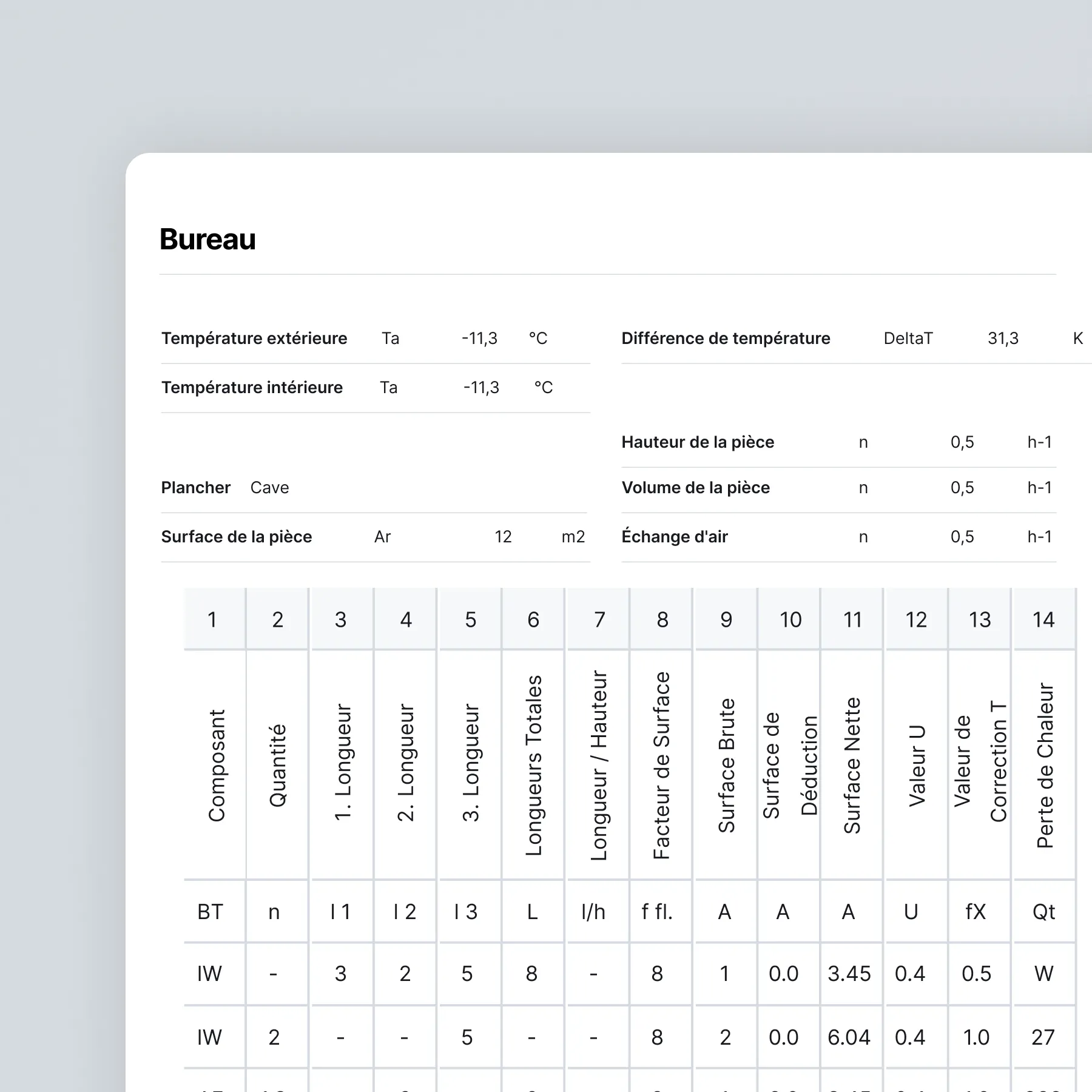The width and height of the screenshot is (1092, 1092).
Task: Click the Bureau heading
Action: click(x=207, y=239)
